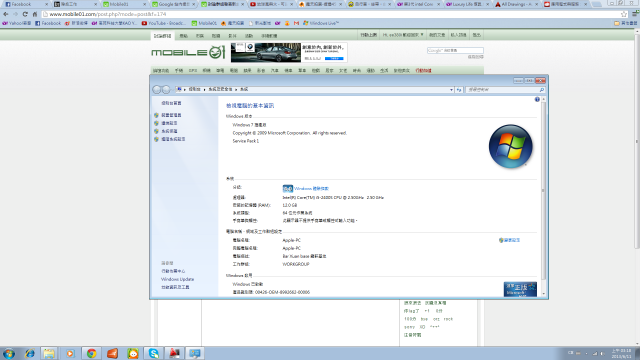Switch to the All Drawings browser tab
Screen dimensions: 640x360
click(516, 4)
